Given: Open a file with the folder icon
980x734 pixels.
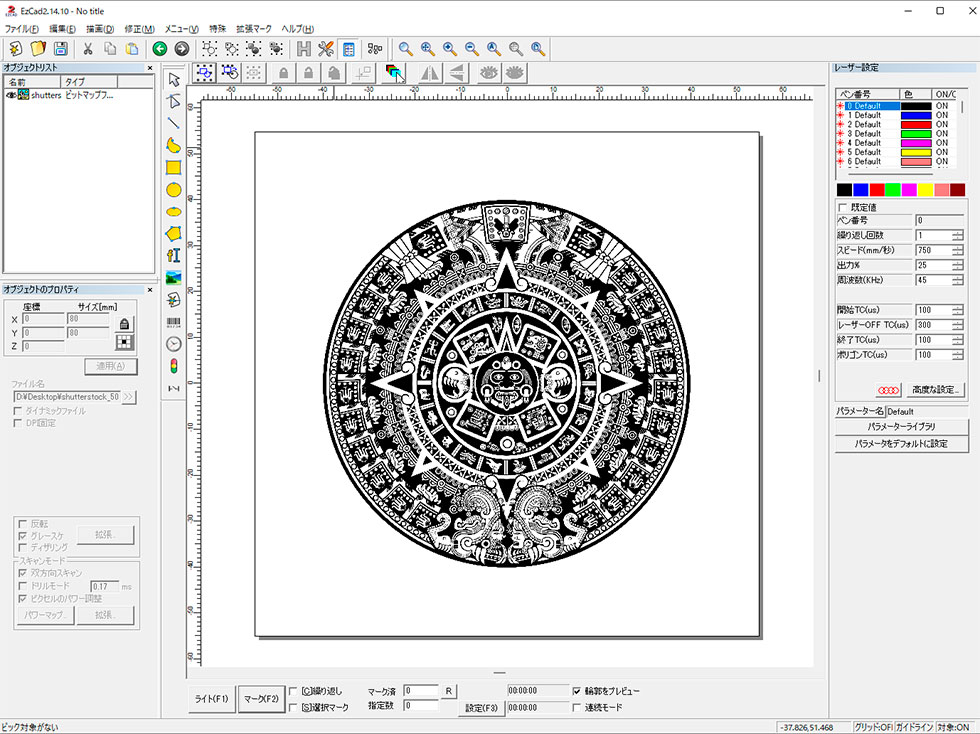Looking at the screenshot, I should click(38, 49).
